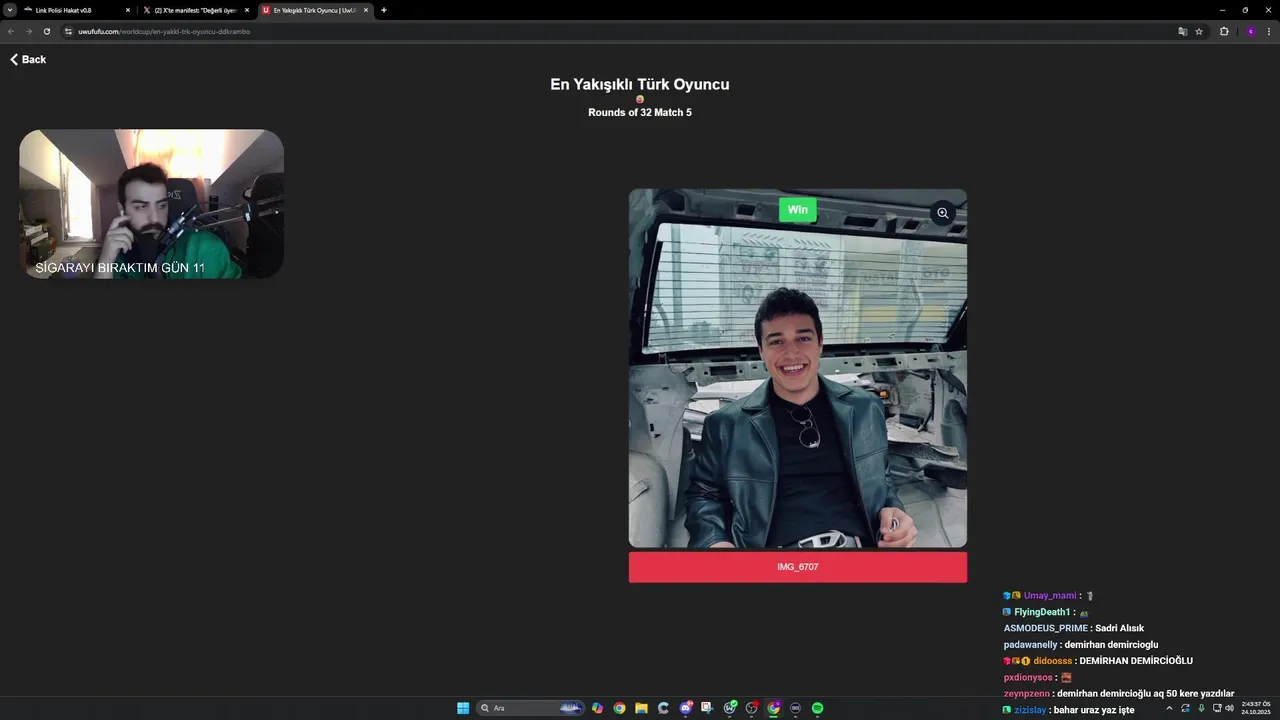The width and height of the screenshot is (1280, 720).
Task: Open Copilot from the taskbar
Action: point(597,708)
